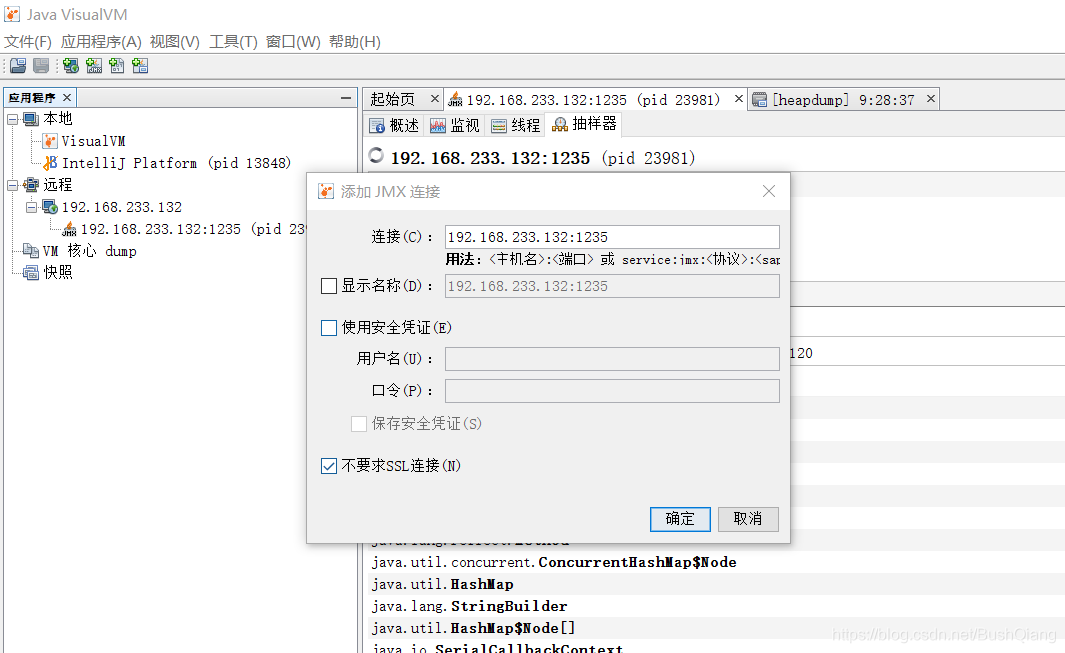The height and width of the screenshot is (653, 1065).
Task: Open the 工具(T) menu
Action: click(x=233, y=42)
